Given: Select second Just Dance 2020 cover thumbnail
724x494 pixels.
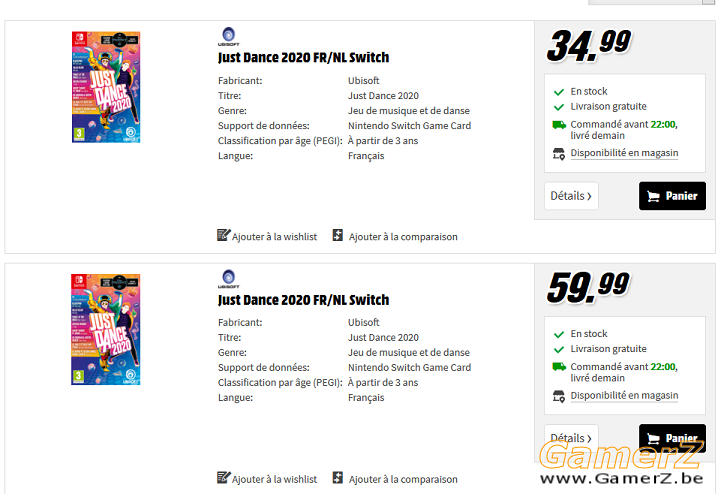Looking at the screenshot, I should click(x=106, y=329).
